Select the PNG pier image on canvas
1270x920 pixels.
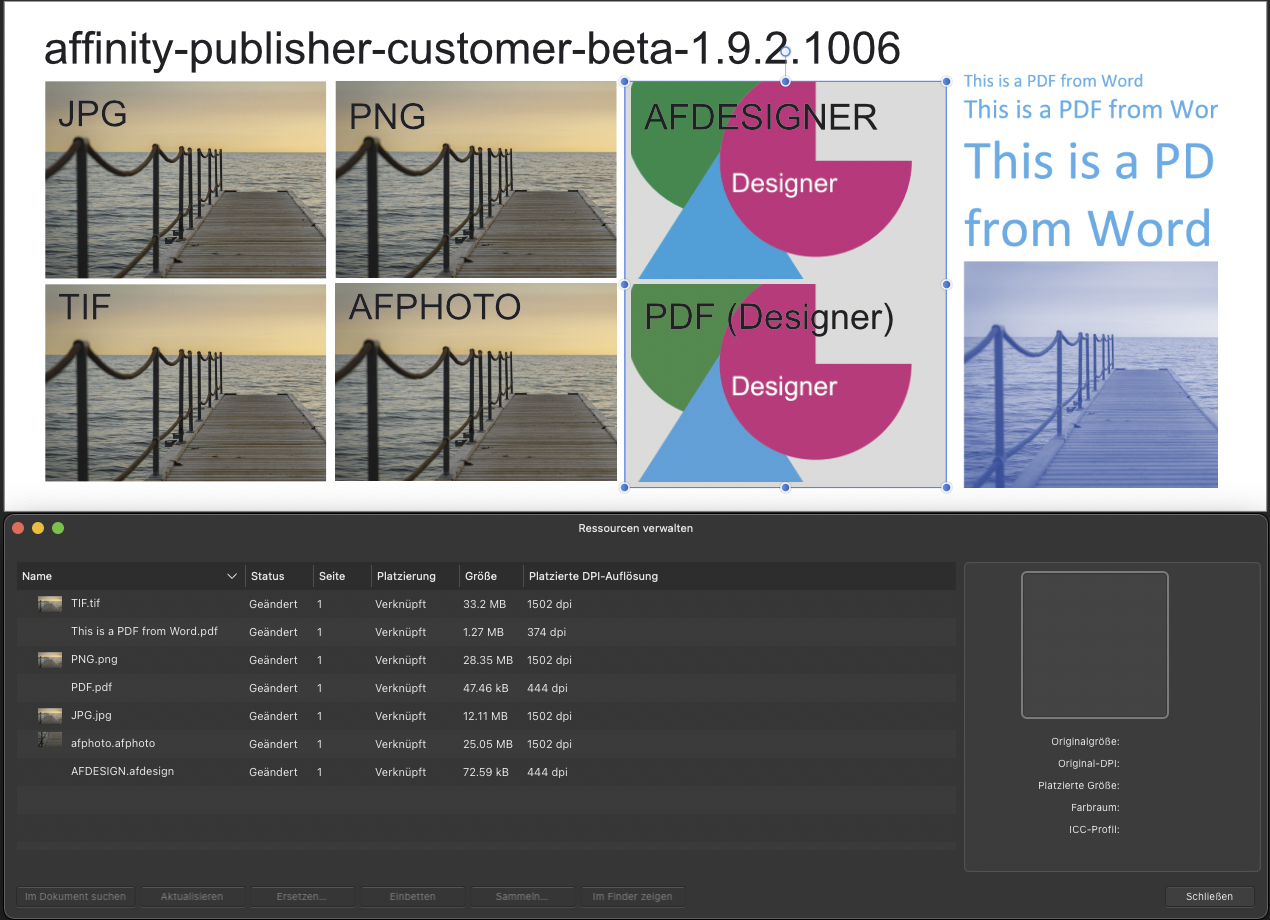pos(476,179)
